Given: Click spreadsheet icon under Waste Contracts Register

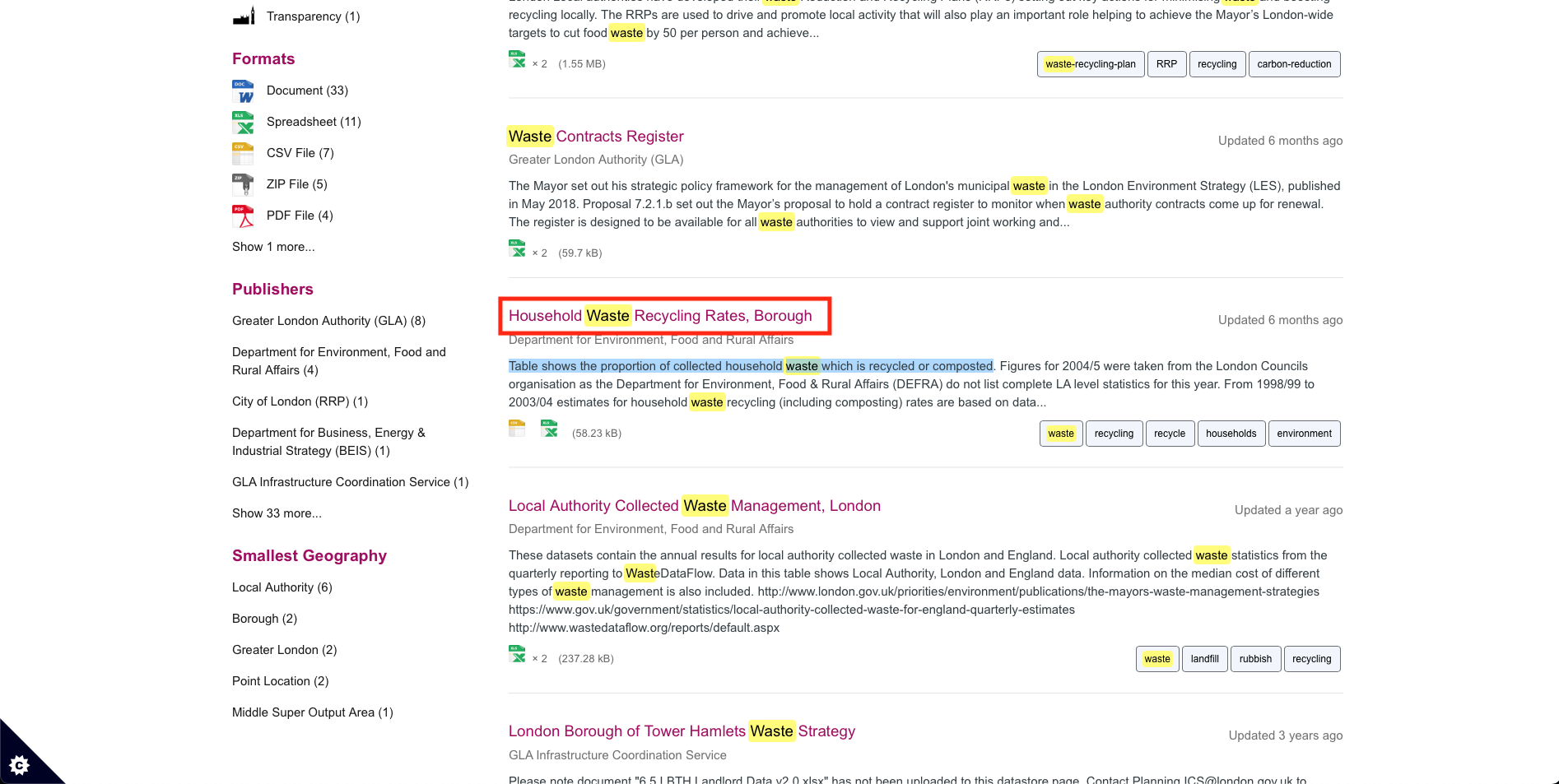Looking at the screenshot, I should 517,249.
